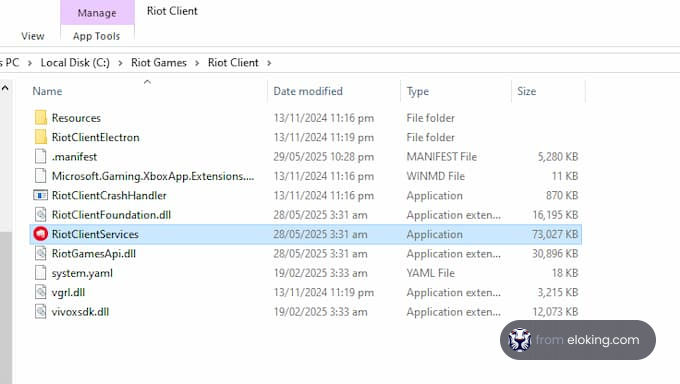Select the RiotClientFoundation.dll file name

[x=111, y=215]
